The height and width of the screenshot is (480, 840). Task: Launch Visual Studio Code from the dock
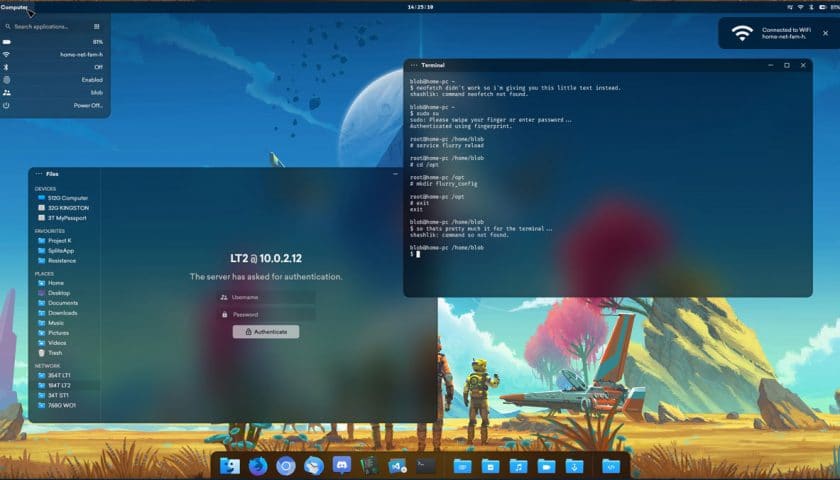398,466
